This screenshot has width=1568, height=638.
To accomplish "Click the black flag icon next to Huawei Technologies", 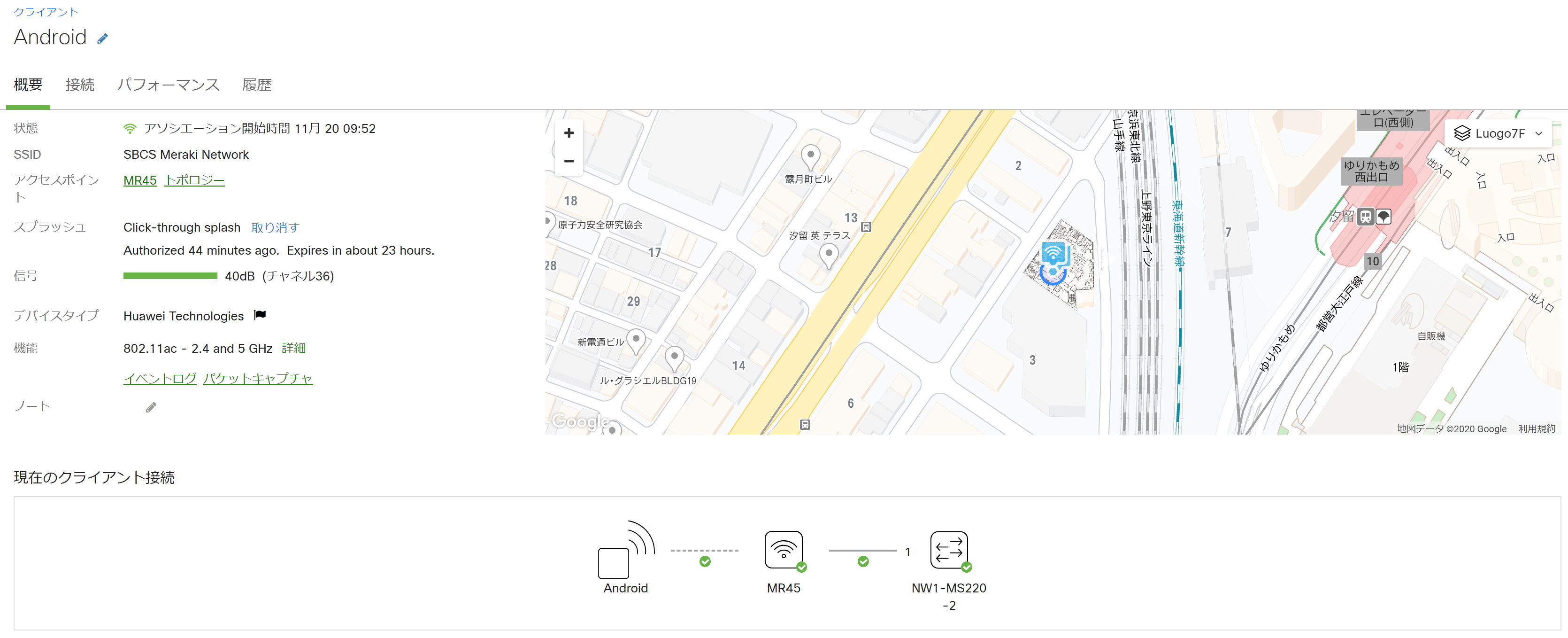I will (x=260, y=315).
